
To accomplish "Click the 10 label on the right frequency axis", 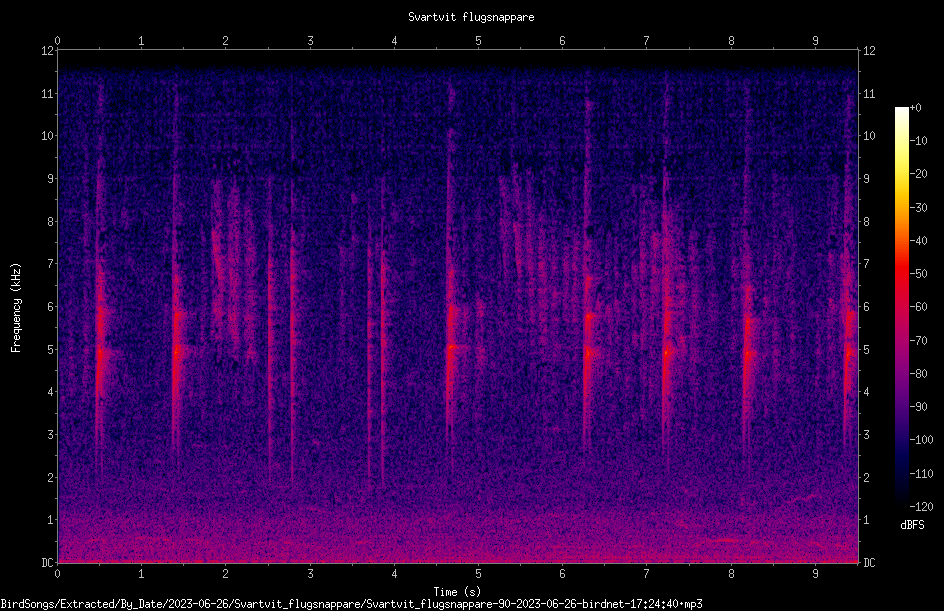I will coord(869,136).
